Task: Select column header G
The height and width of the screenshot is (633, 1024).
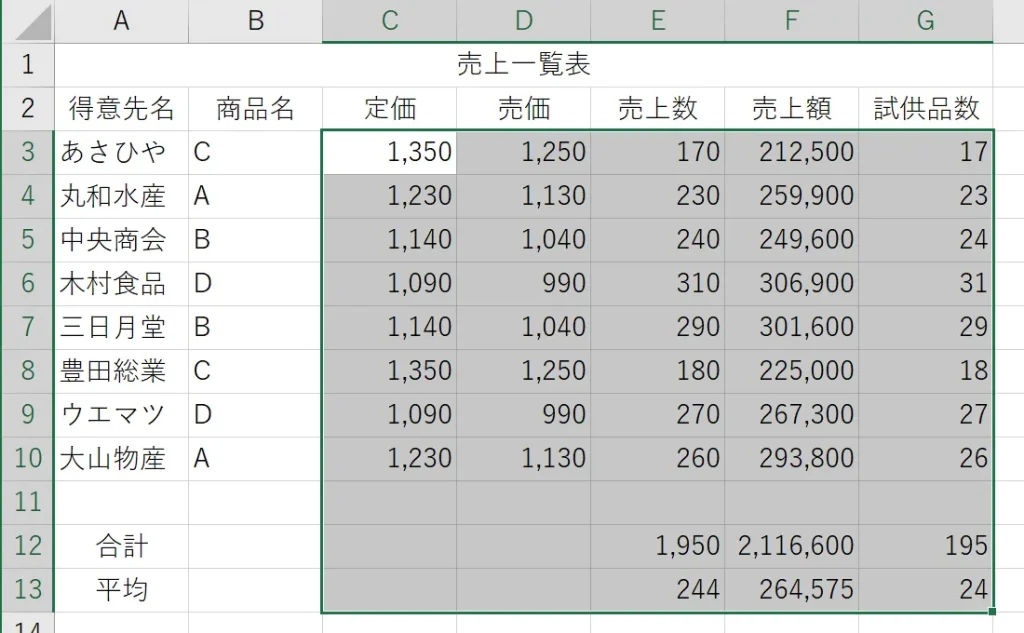Action: tap(925, 21)
